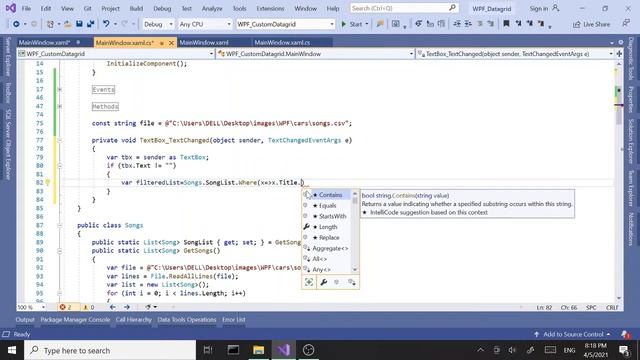Select Aggregate<> in IntelliSense list
This screenshot has height=360, width=640.
327,248
